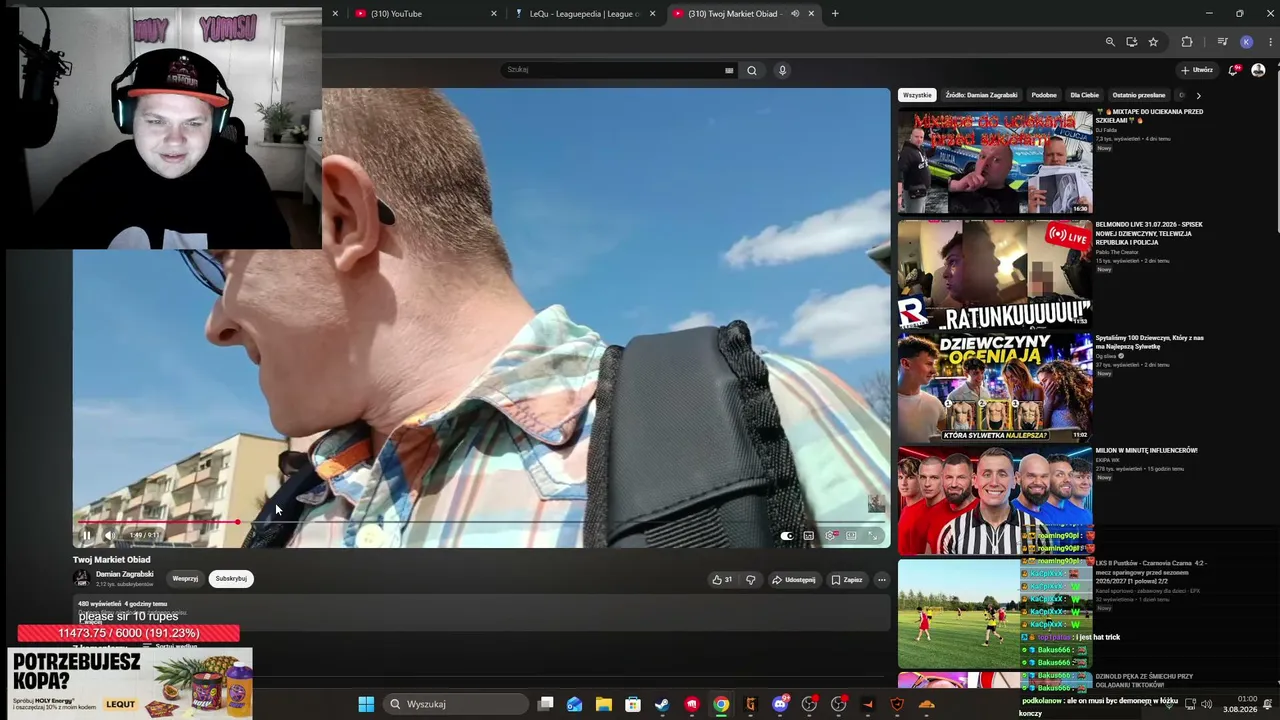Mute the Twoj Markiet Obiad tab audio

coord(795,14)
